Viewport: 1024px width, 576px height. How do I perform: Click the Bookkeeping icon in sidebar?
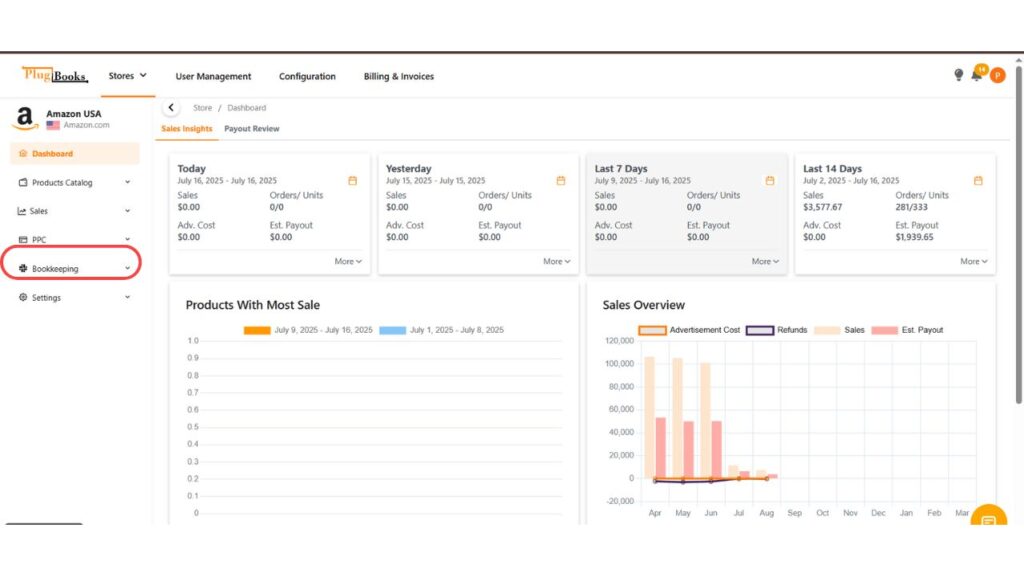(23, 268)
